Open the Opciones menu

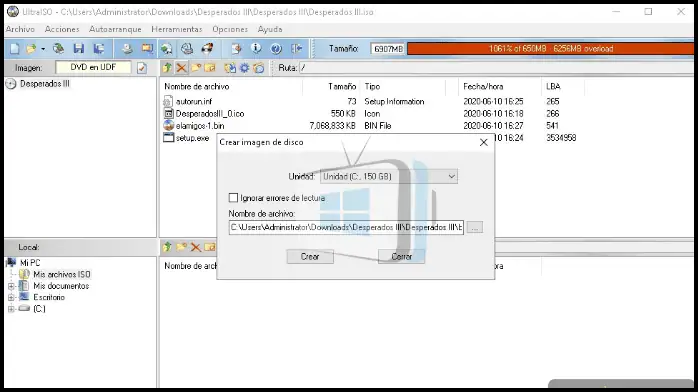[230, 29]
